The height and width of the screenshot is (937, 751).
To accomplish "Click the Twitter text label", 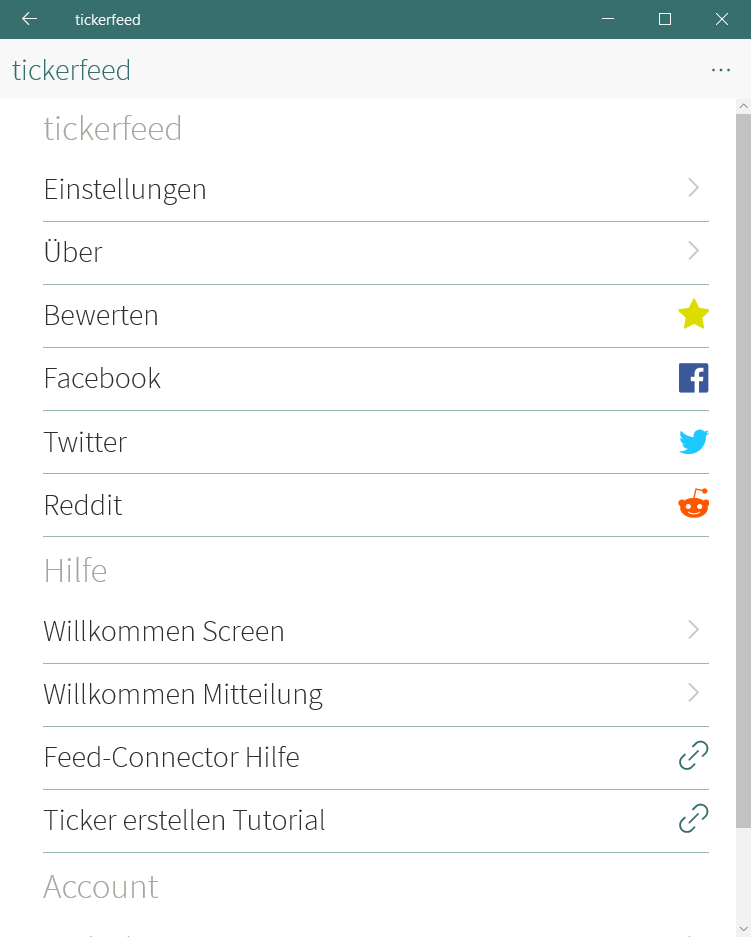I will tap(85, 442).
